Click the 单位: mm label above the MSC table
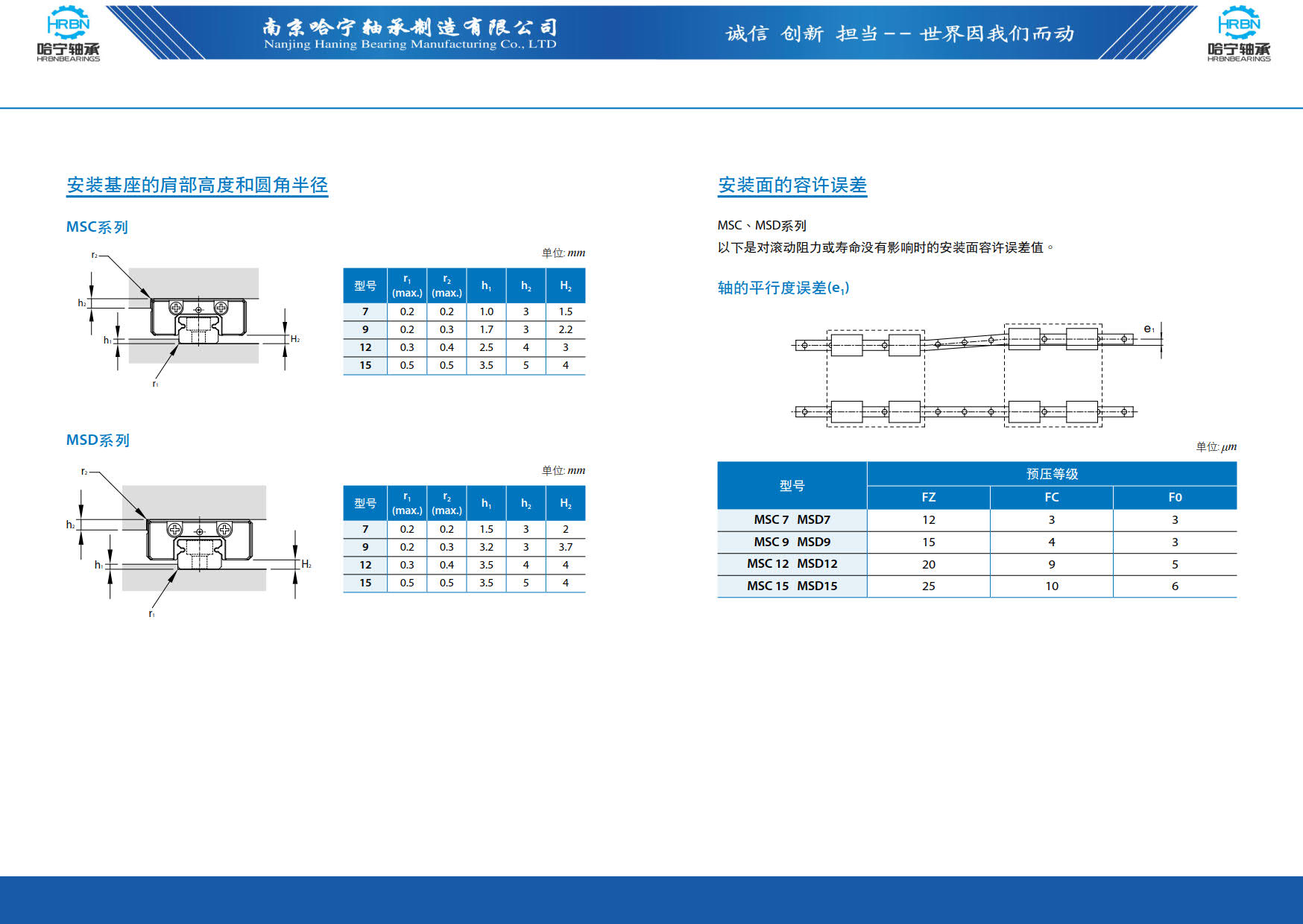 564,253
